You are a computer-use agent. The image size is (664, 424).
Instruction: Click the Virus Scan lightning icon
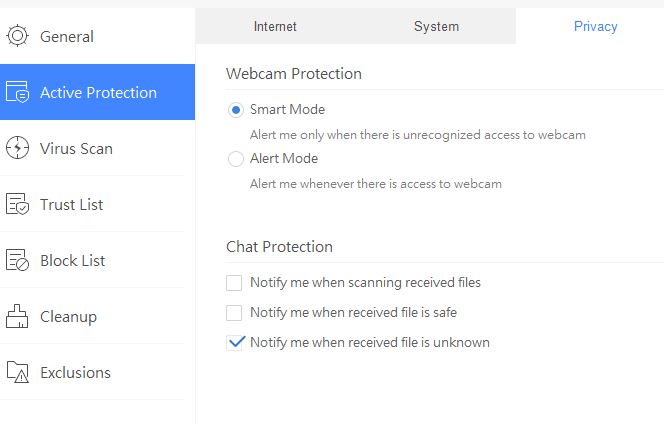click(x=18, y=149)
